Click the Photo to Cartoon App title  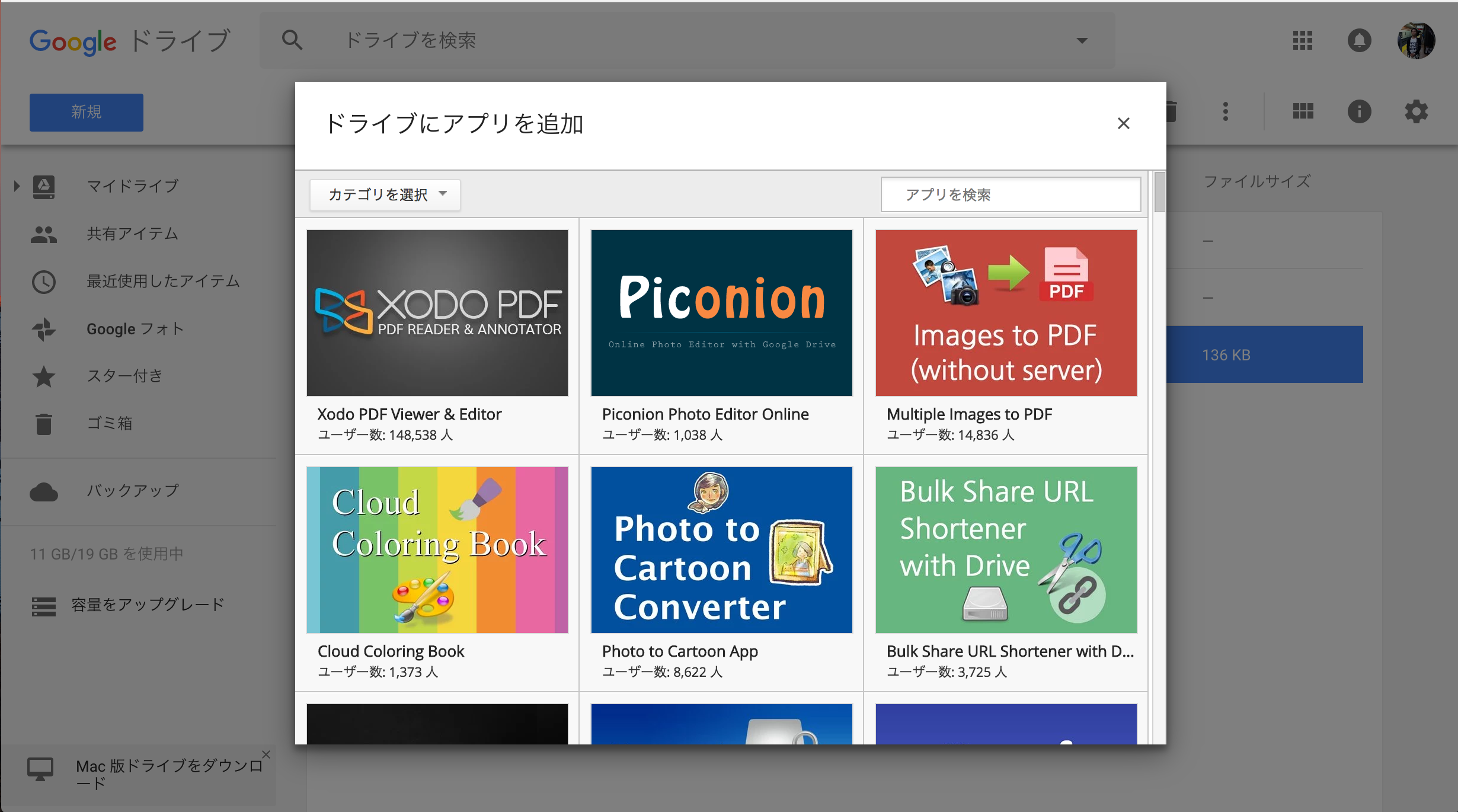tap(680, 651)
